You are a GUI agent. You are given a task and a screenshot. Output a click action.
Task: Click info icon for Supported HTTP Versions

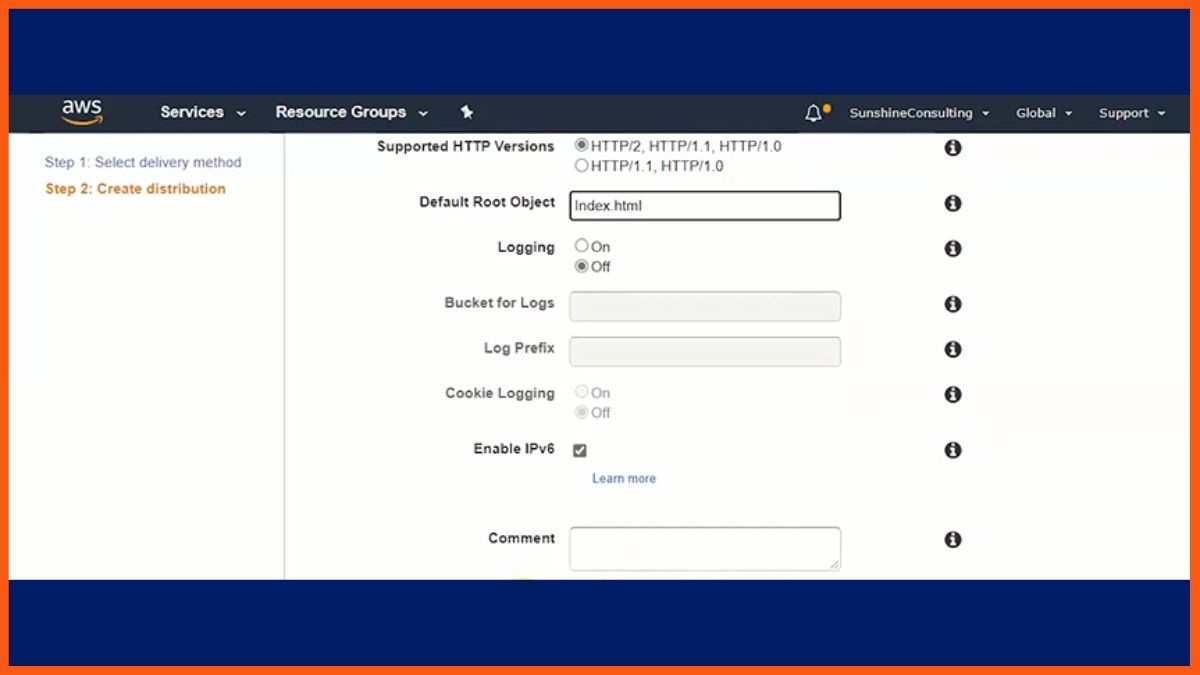tap(953, 148)
